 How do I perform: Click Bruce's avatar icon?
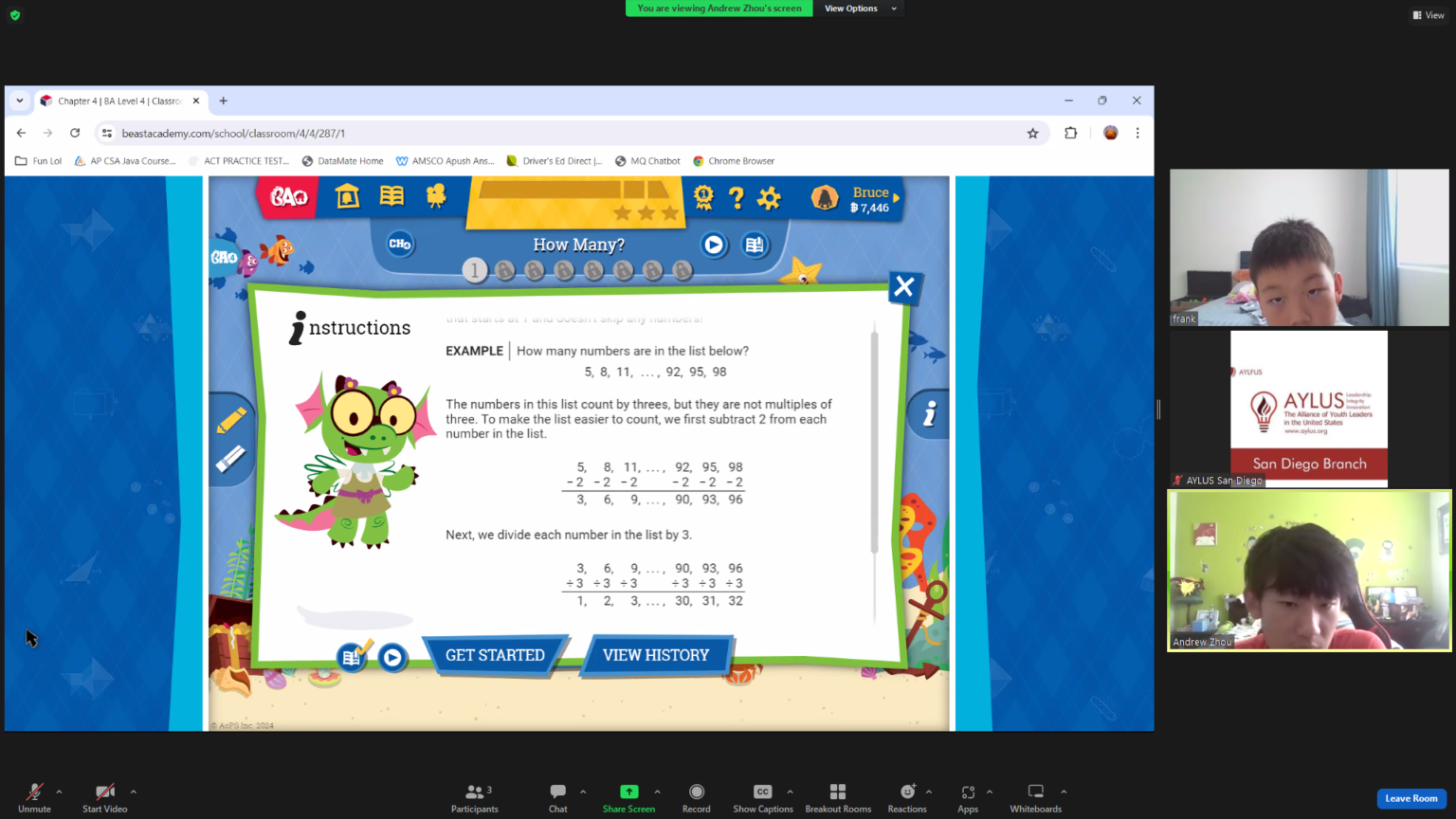[825, 197]
